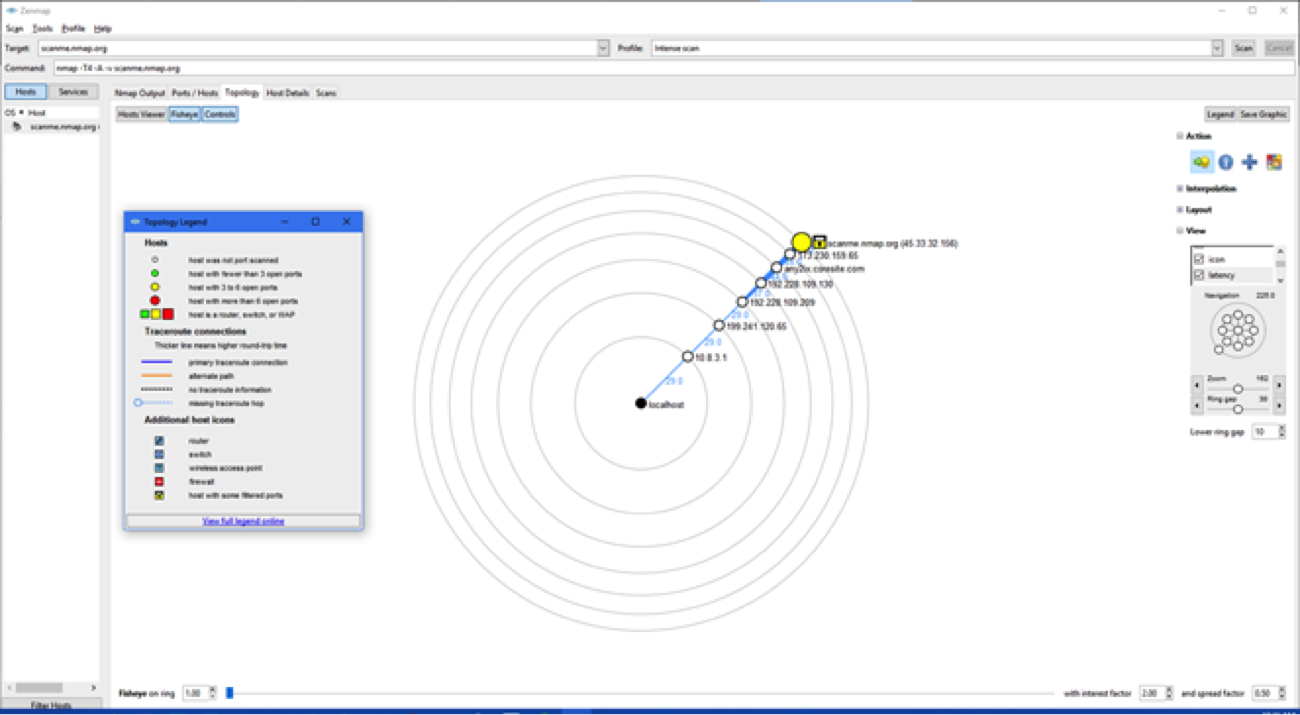Open the Target dropdown arrow
Screen dimensions: 1300x715
coord(603,48)
